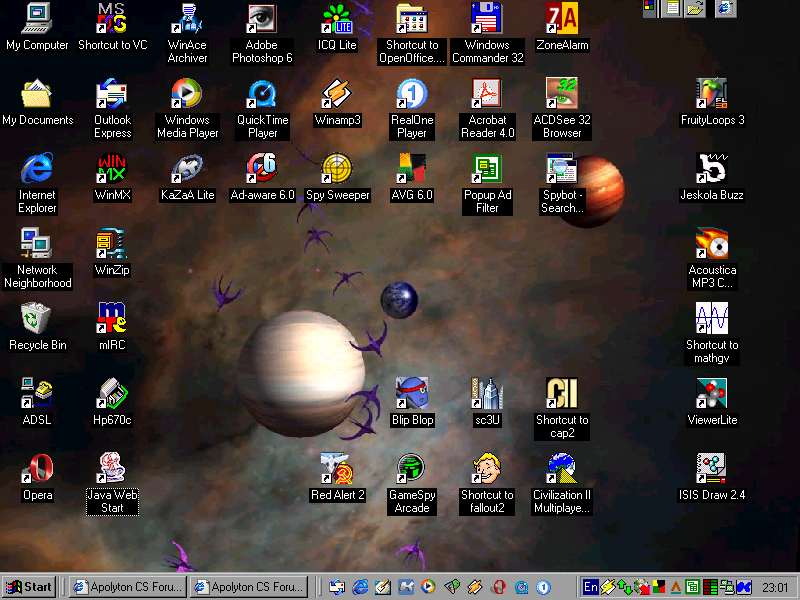Screen dimensions: 800x600
Task: Switch to the first Apolyton CS Forum taskbar window
Action: pyautogui.click(x=127, y=587)
